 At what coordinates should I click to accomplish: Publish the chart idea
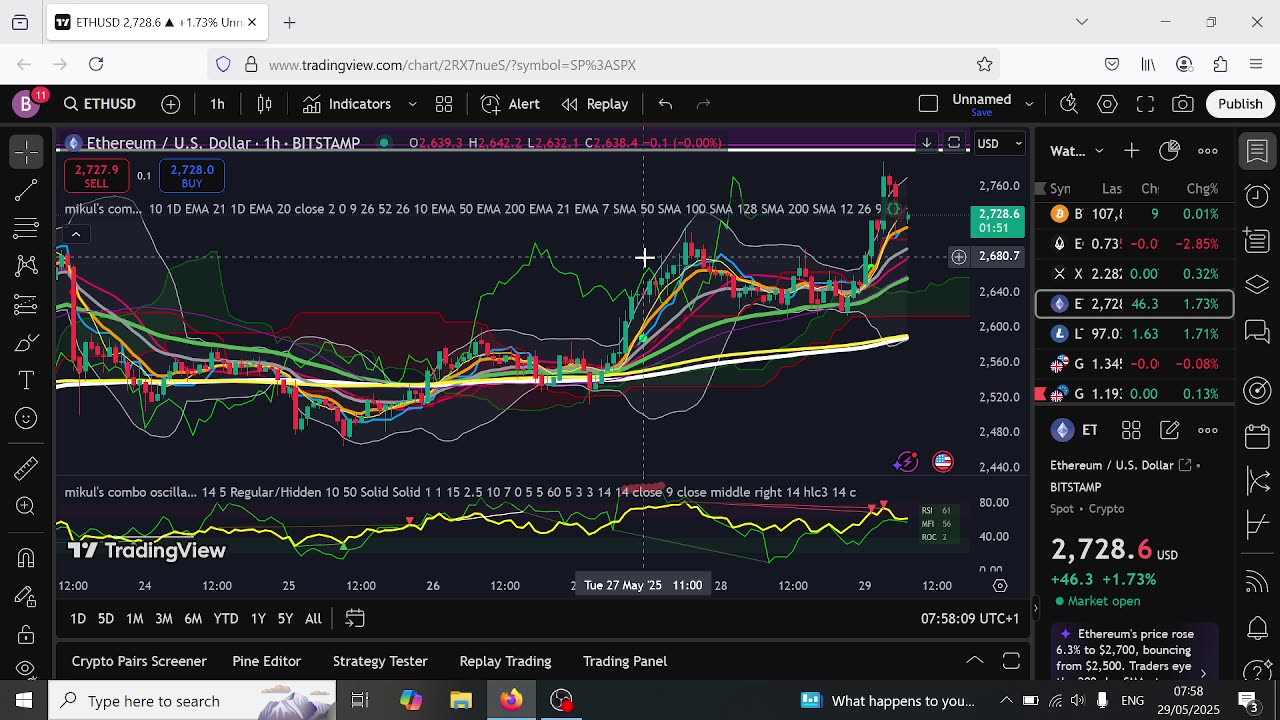click(1240, 104)
